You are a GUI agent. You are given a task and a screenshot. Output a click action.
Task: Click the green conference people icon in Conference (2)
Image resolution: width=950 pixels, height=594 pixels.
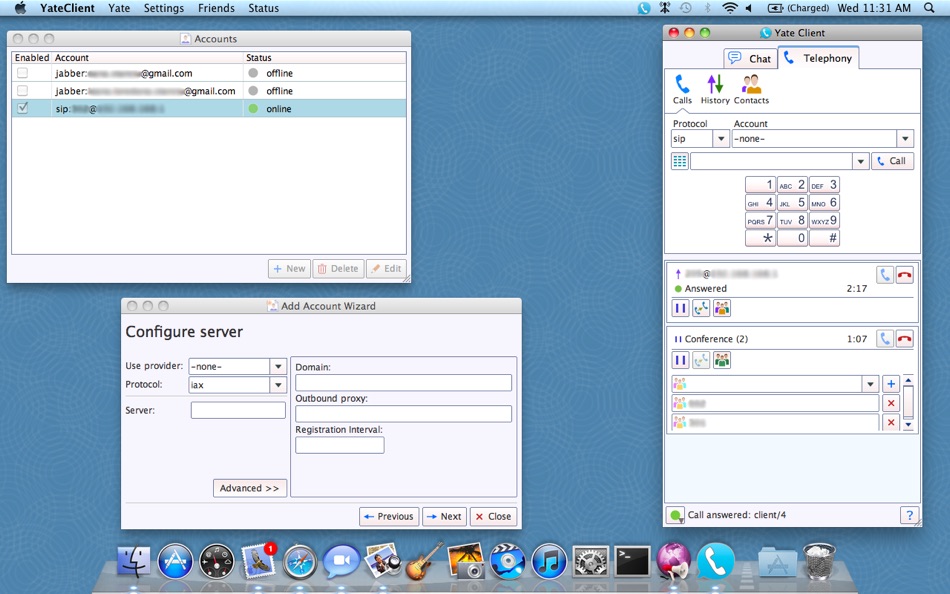[x=722, y=361]
